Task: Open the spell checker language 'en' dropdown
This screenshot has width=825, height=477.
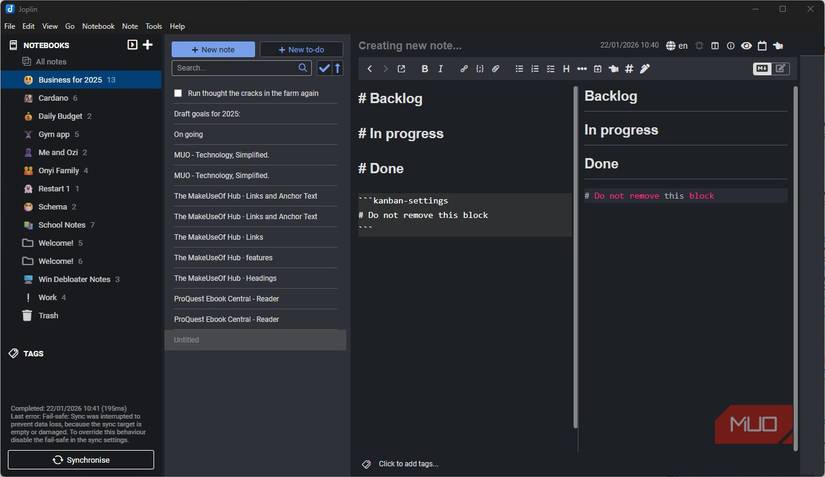Action: tap(677, 46)
